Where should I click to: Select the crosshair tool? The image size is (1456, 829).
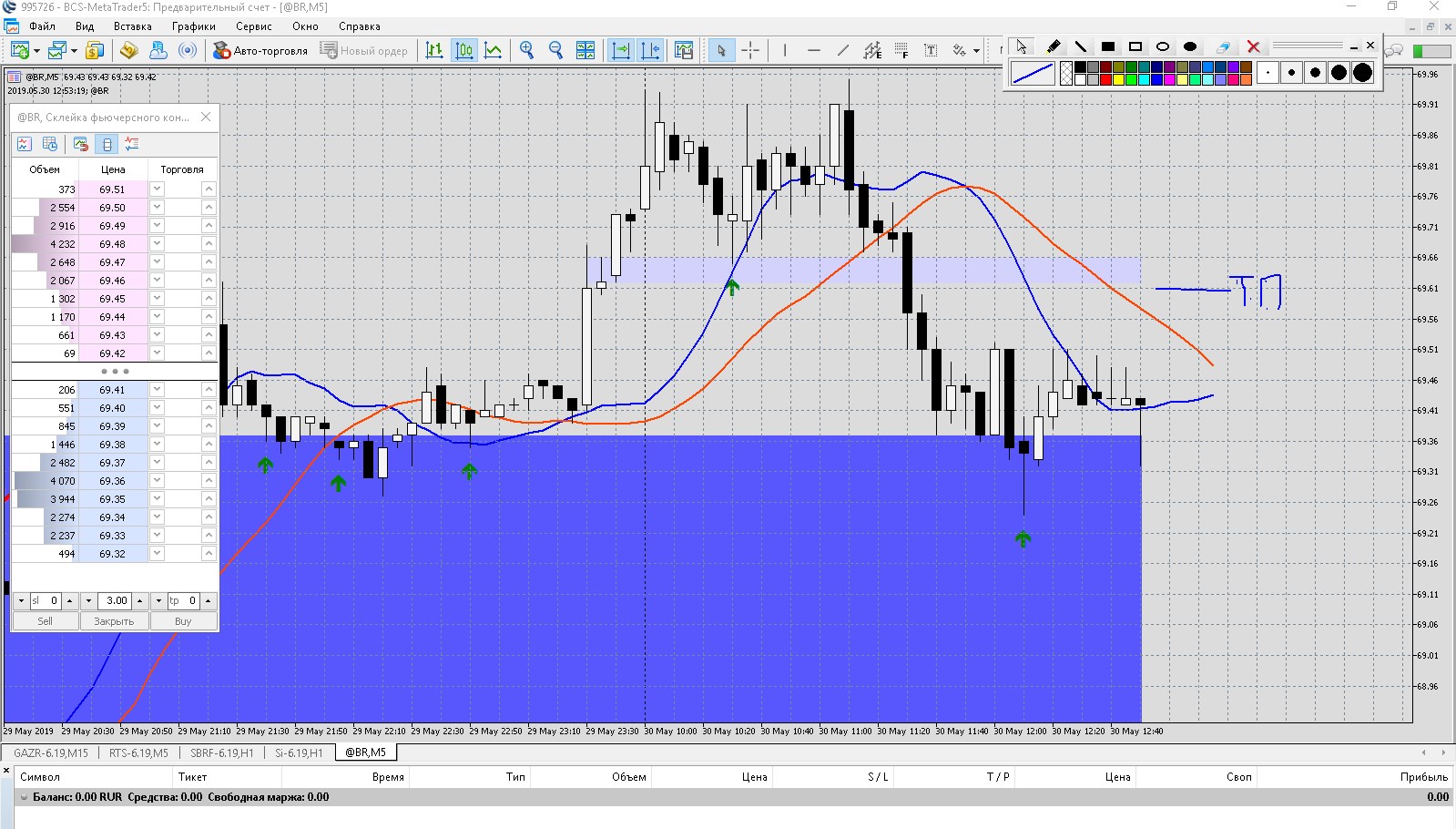click(x=750, y=50)
